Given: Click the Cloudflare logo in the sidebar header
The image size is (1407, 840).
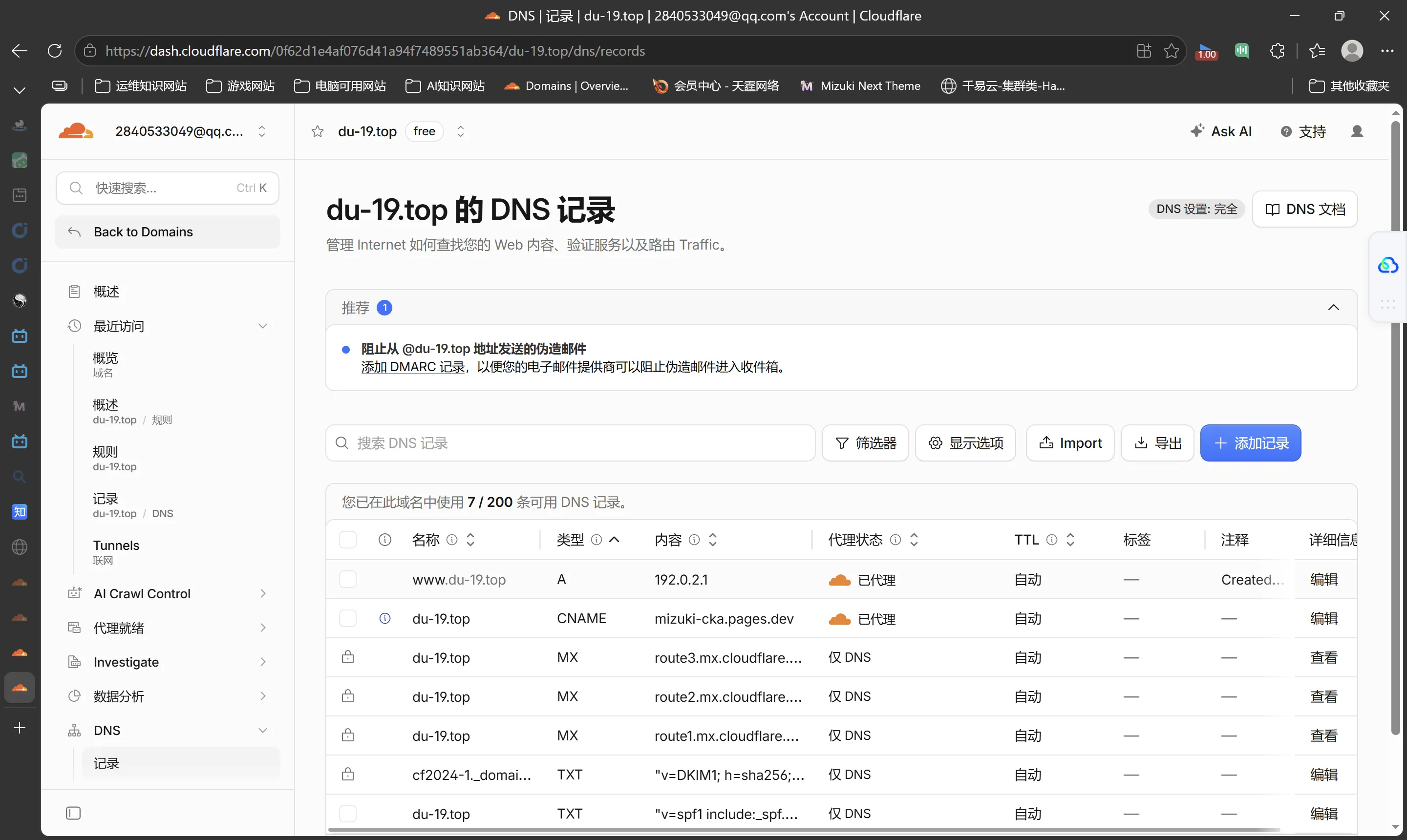Looking at the screenshot, I should click(x=76, y=131).
